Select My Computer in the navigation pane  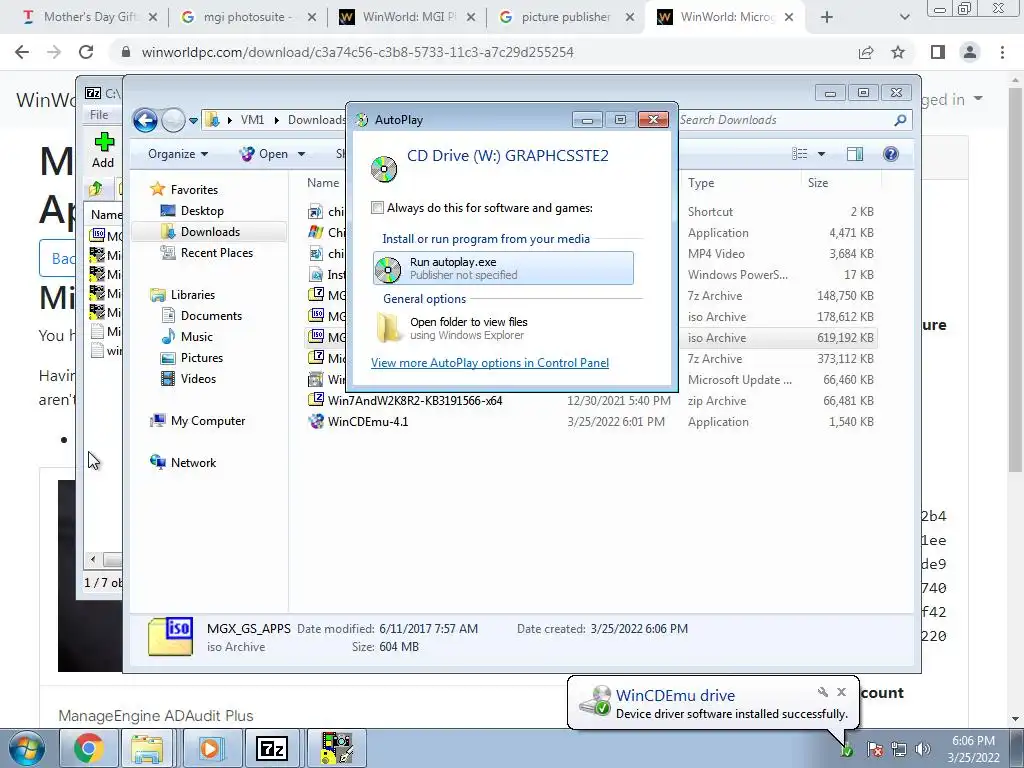point(208,421)
